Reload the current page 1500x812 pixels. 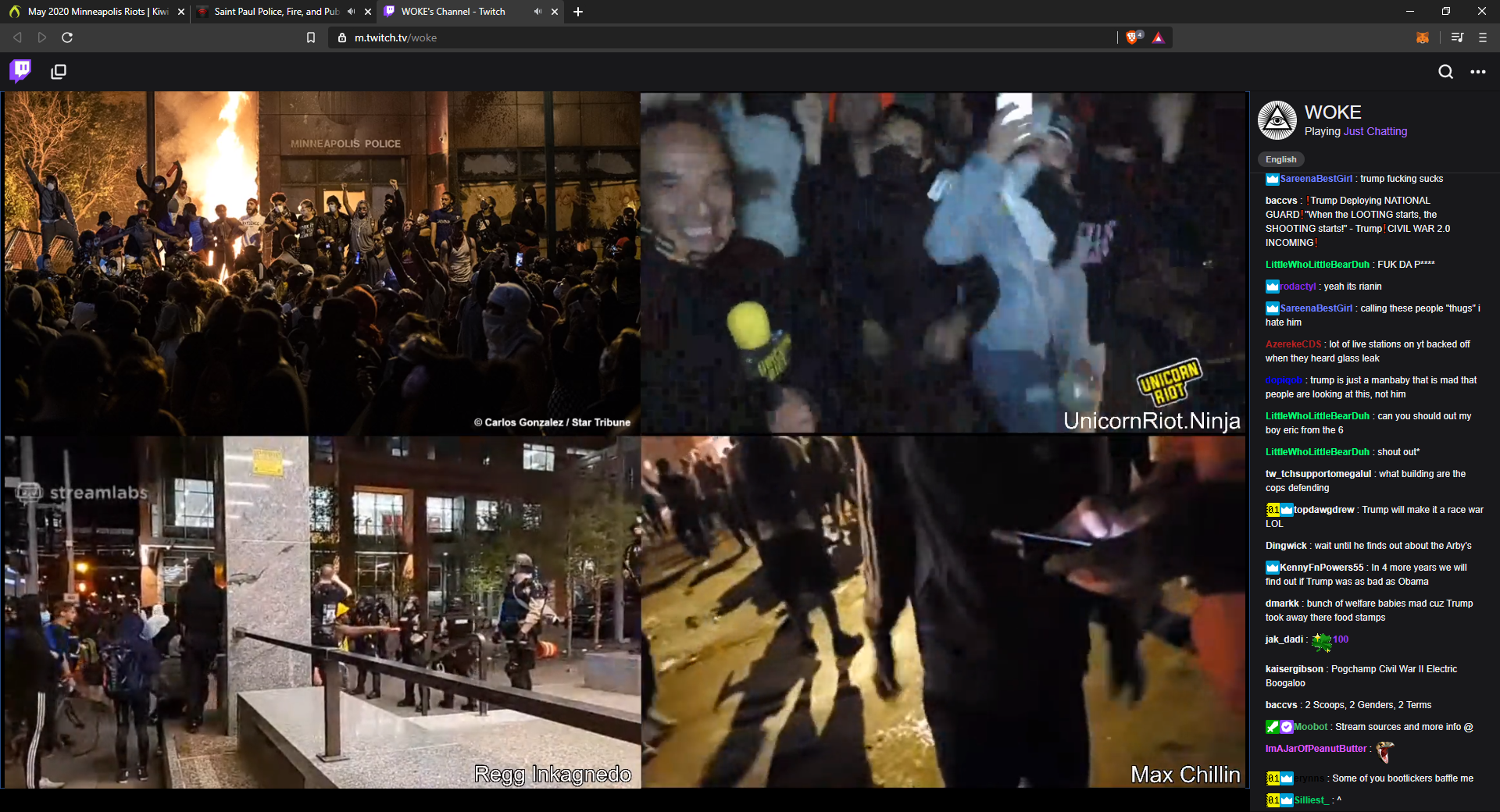pyautogui.click(x=67, y=37)
